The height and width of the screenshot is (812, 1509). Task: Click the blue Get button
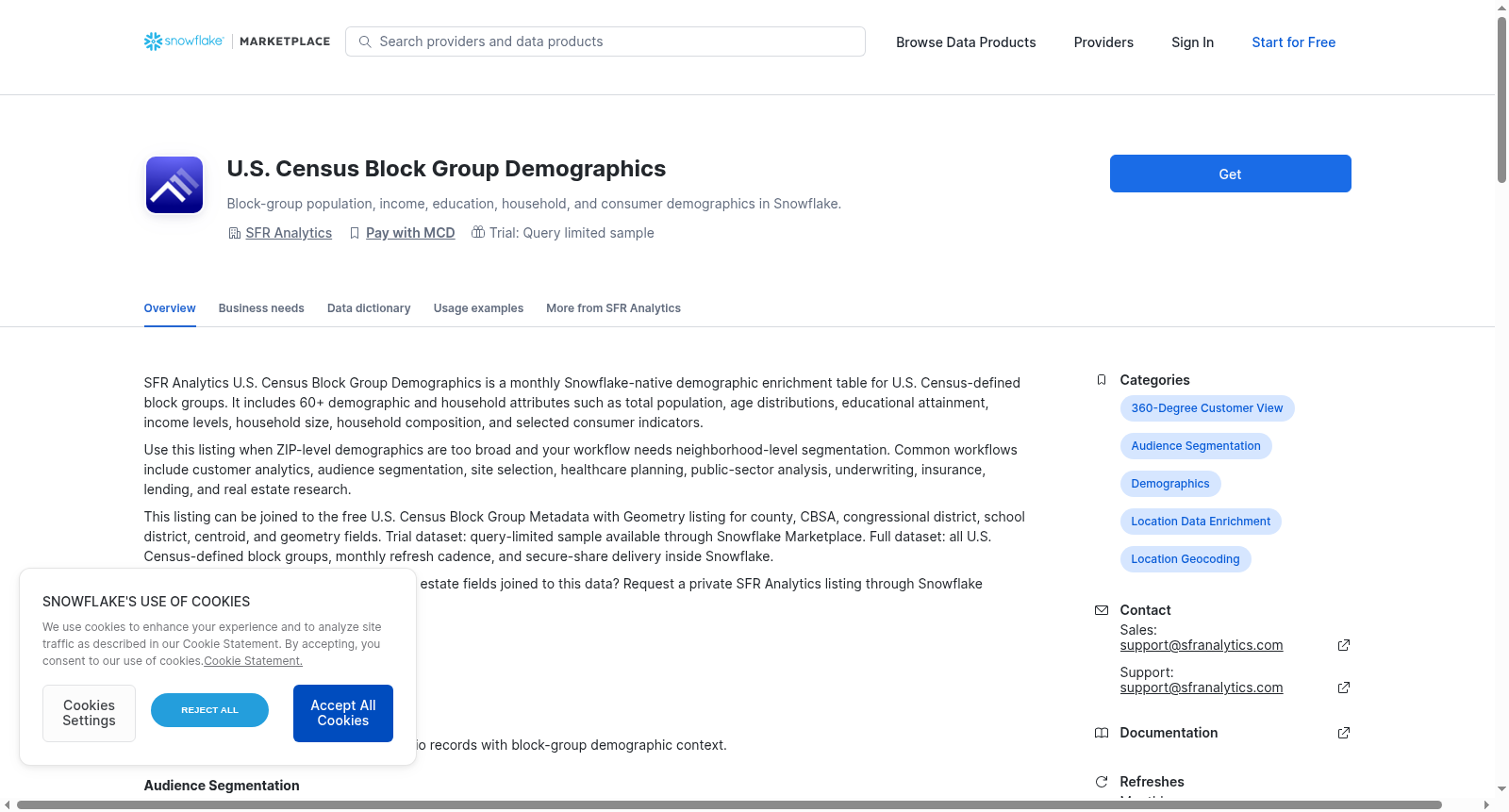click(1230, 174)
